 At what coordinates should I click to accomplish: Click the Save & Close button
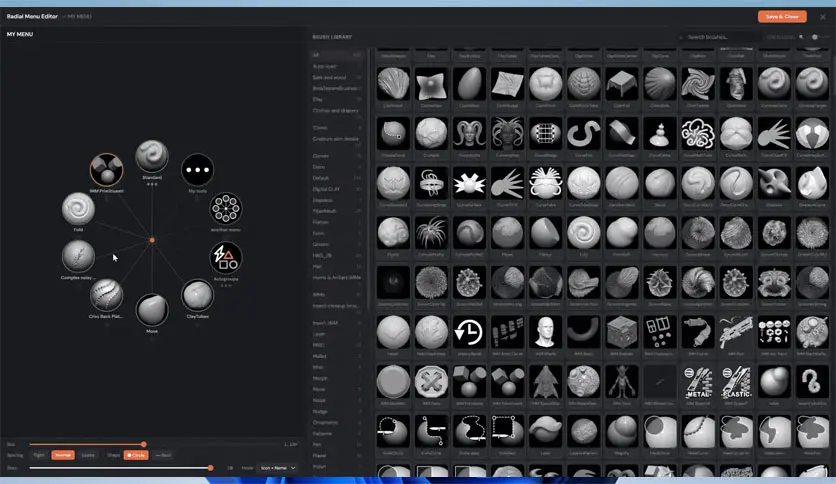(x=782, y=17)
